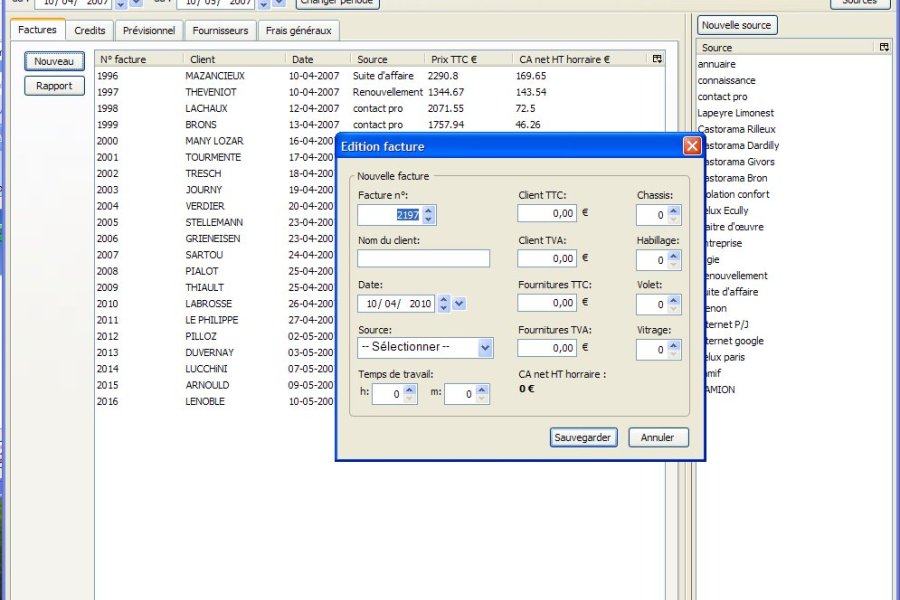The image size is (900, 600).
Task: Click the Nom du client text field
Action: pos(423,259)
